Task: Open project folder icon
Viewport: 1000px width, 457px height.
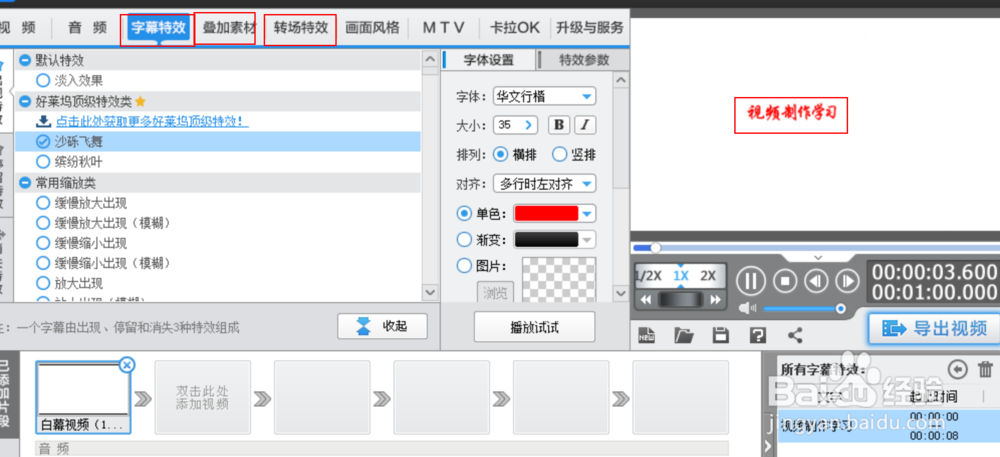Action: tap(684, 334)
